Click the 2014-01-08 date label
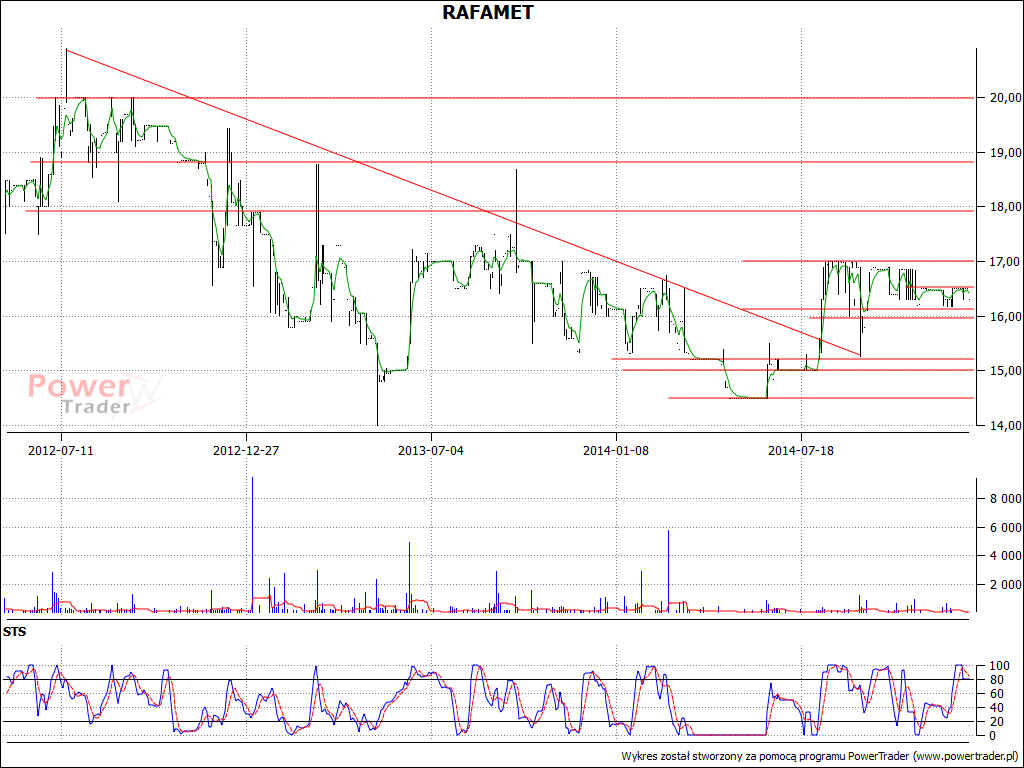Image resolution: width=1024 pixels, height=768 pixels. (616, 451)
